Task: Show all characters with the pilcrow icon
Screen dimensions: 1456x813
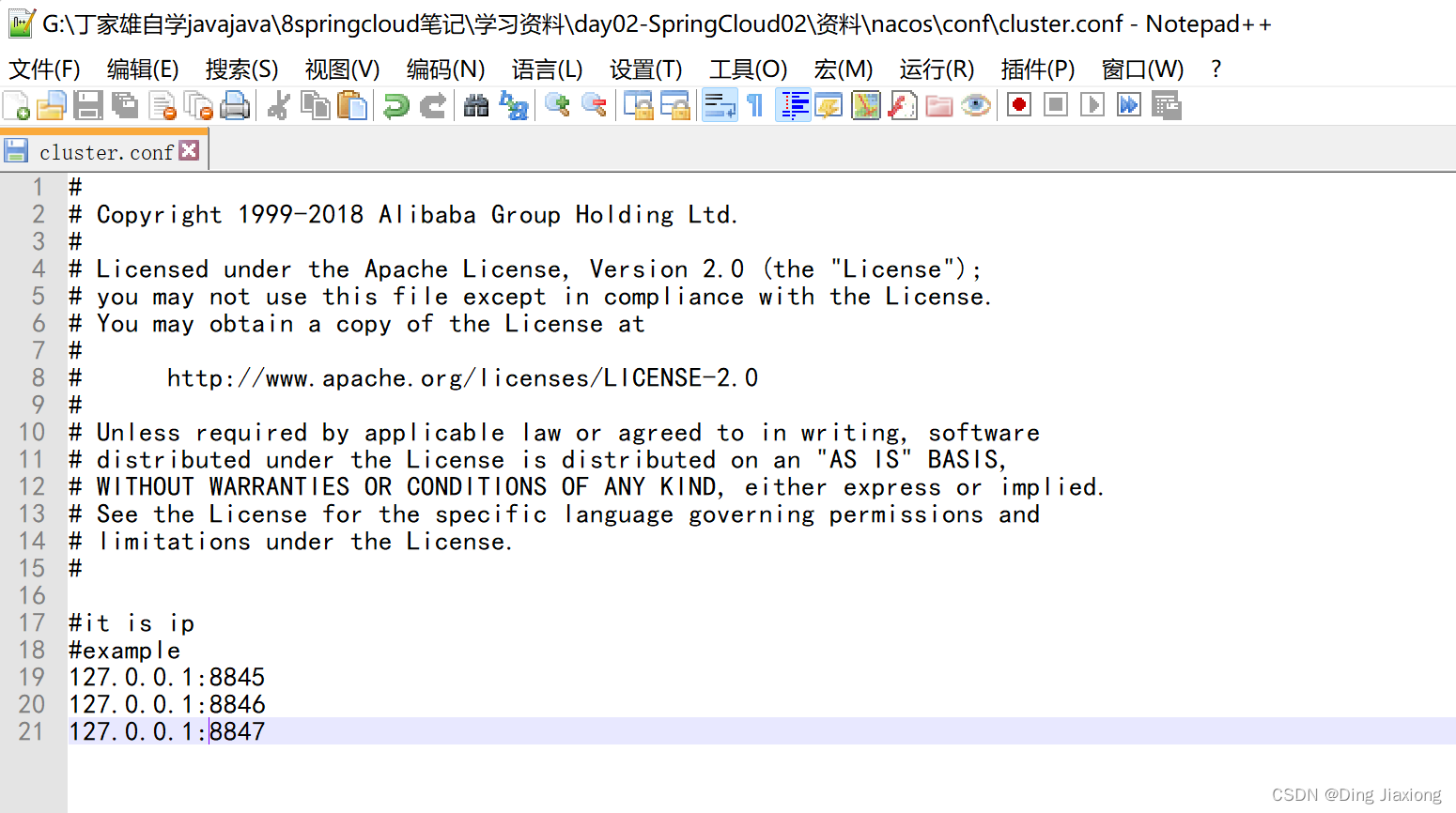Action: (x=755, y=105)
